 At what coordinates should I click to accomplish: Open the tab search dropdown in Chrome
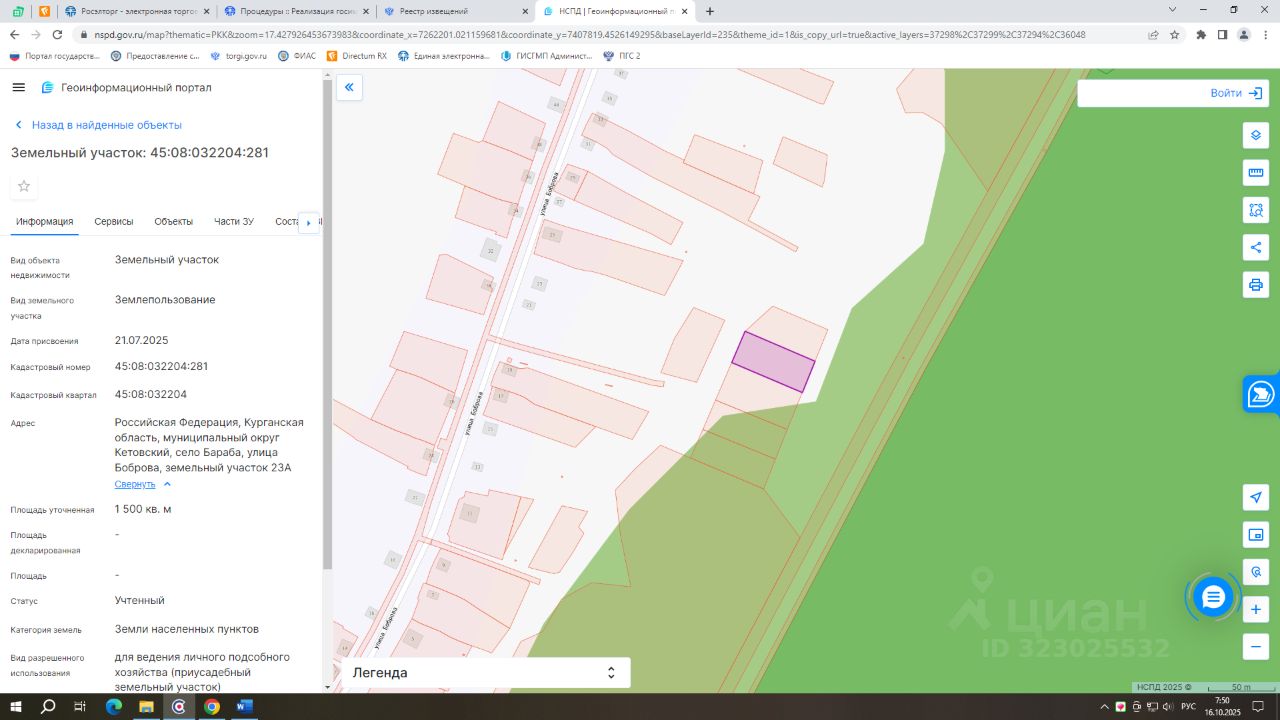1173,10
